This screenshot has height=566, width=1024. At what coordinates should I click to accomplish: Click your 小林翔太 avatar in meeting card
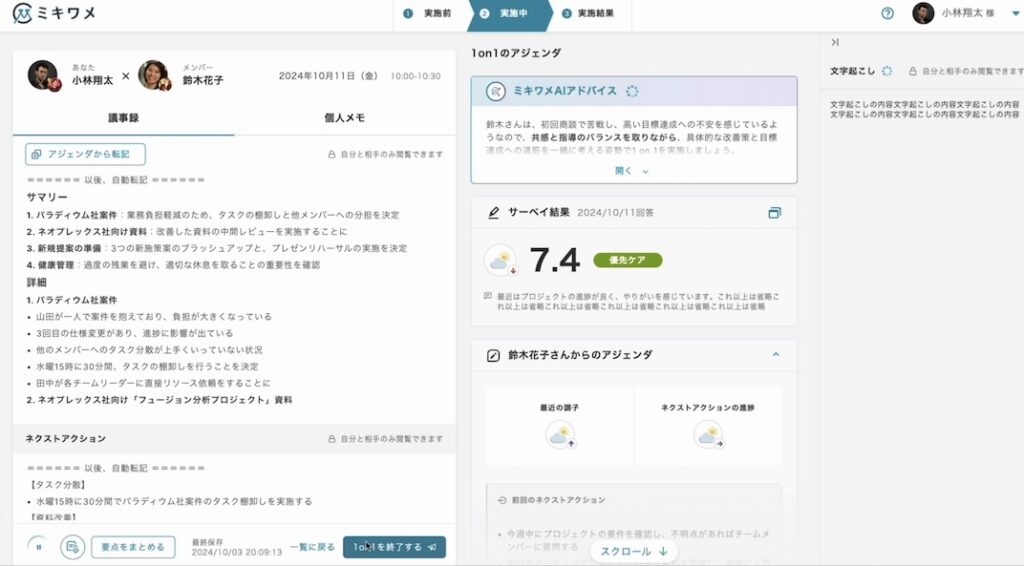tap(44, 76)
